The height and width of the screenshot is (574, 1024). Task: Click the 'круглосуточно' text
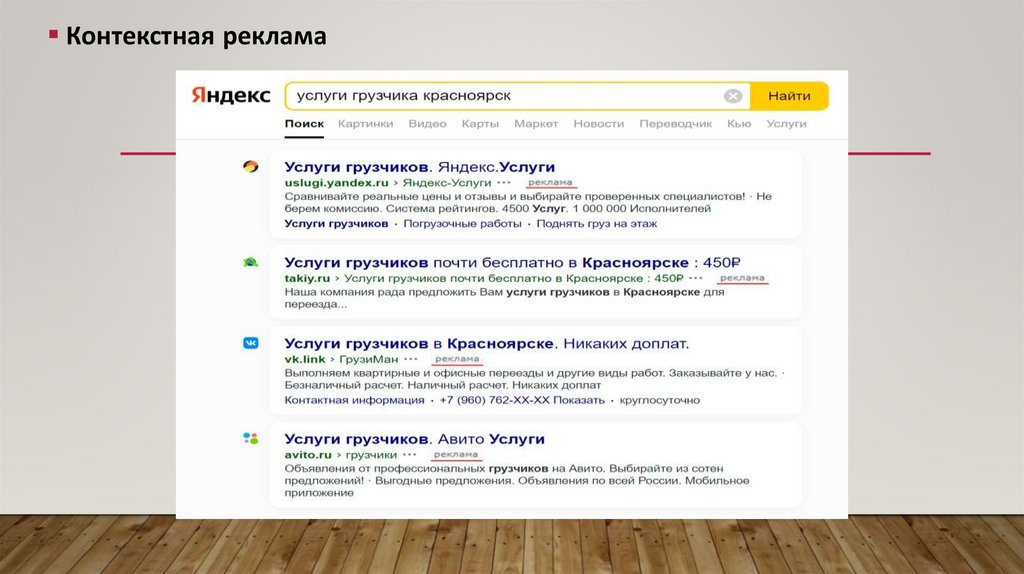660,400
